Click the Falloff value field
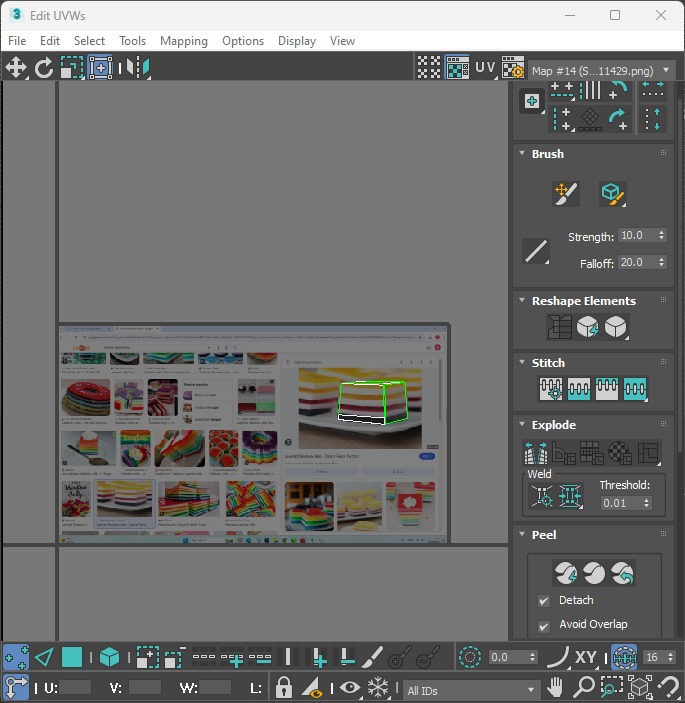Screen dimensions: 685x703 637,262
